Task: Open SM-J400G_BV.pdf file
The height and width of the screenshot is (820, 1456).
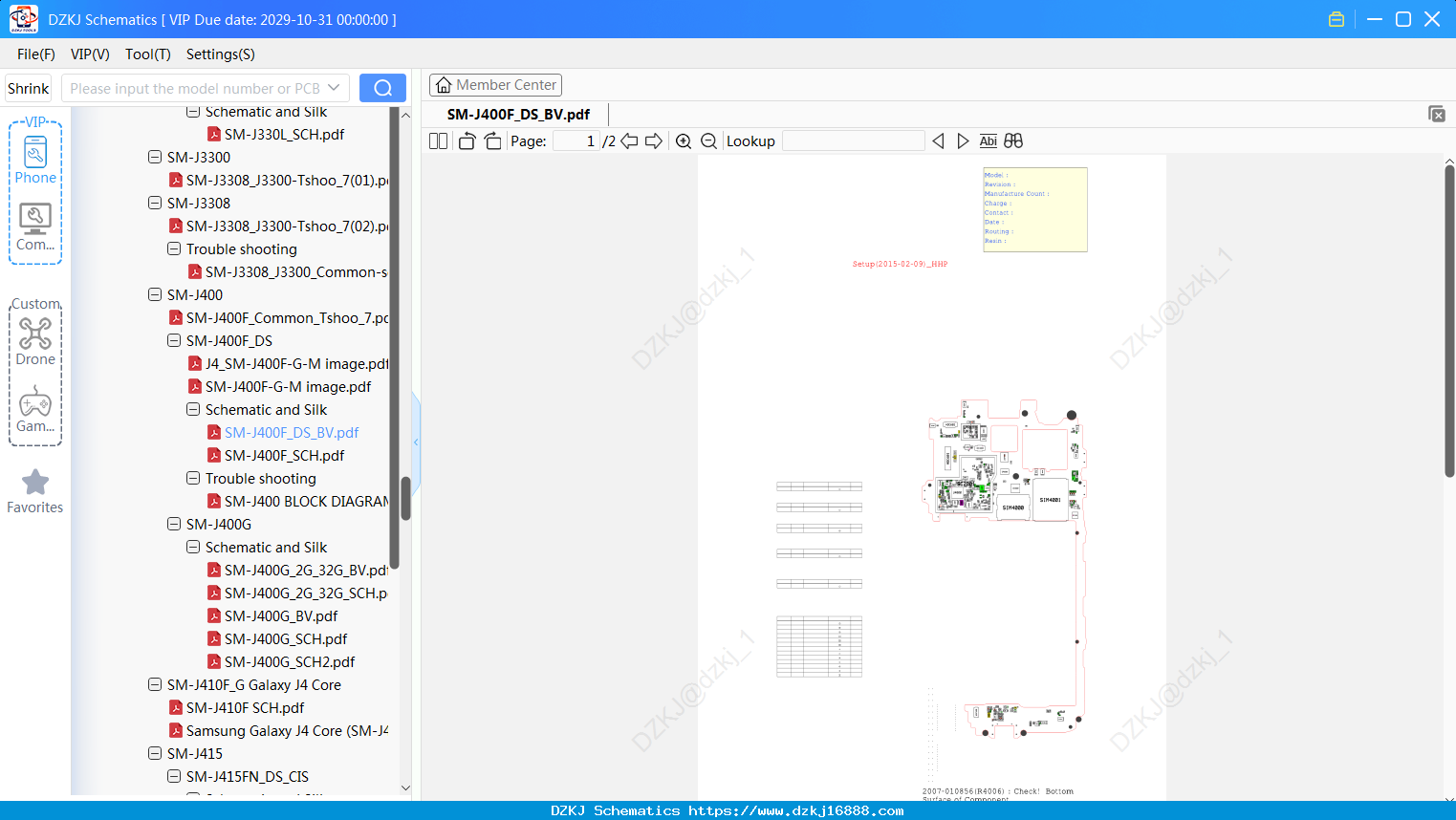Action: 272,616
